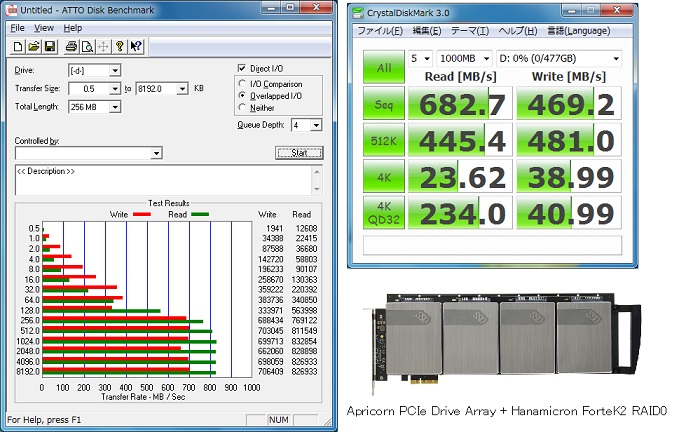Activate context help arrow-question icon
Image resolution: width=679 pixels, height=432 pixels.
click(136, 46)
